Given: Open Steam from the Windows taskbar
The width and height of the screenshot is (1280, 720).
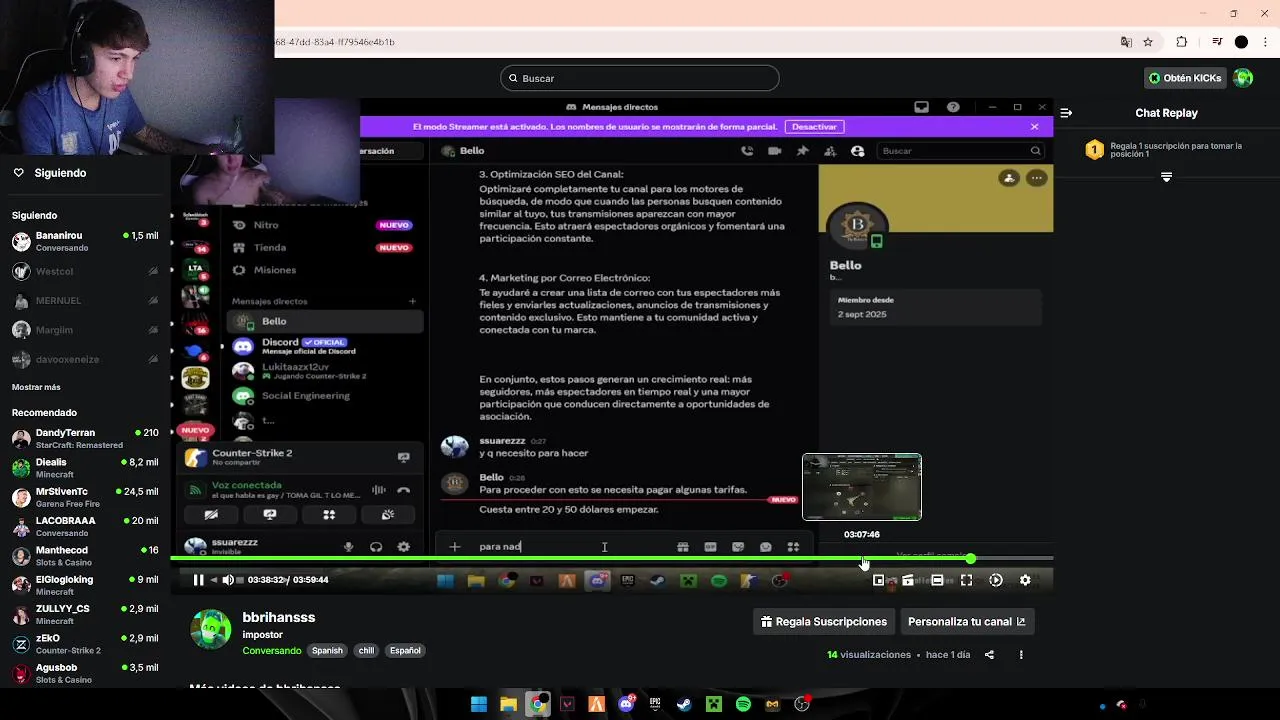Looking at the screenshot, I should [684, 704].
